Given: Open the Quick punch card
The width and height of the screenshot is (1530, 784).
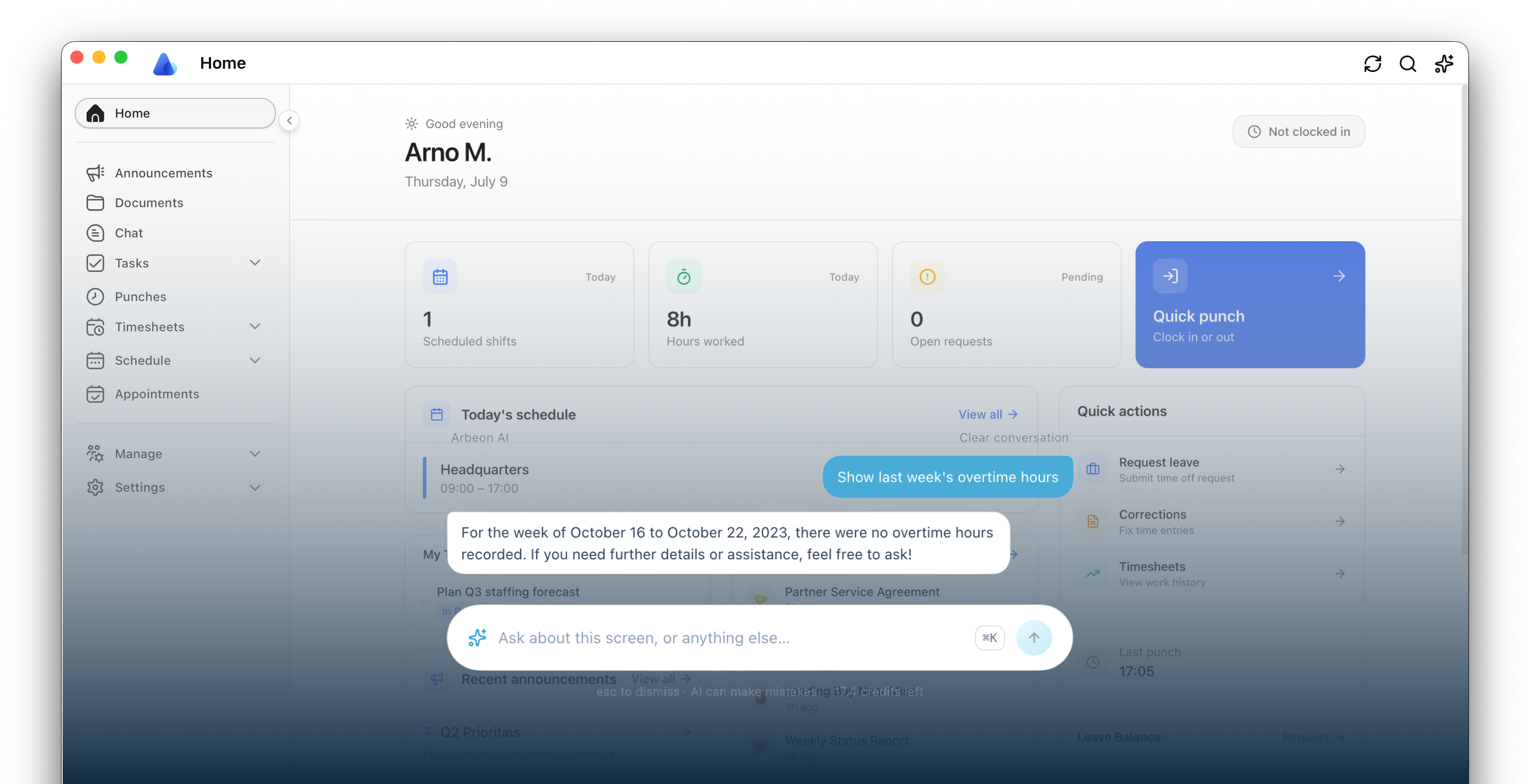Looking at the screenshot, I should (x=1250, y=304).
